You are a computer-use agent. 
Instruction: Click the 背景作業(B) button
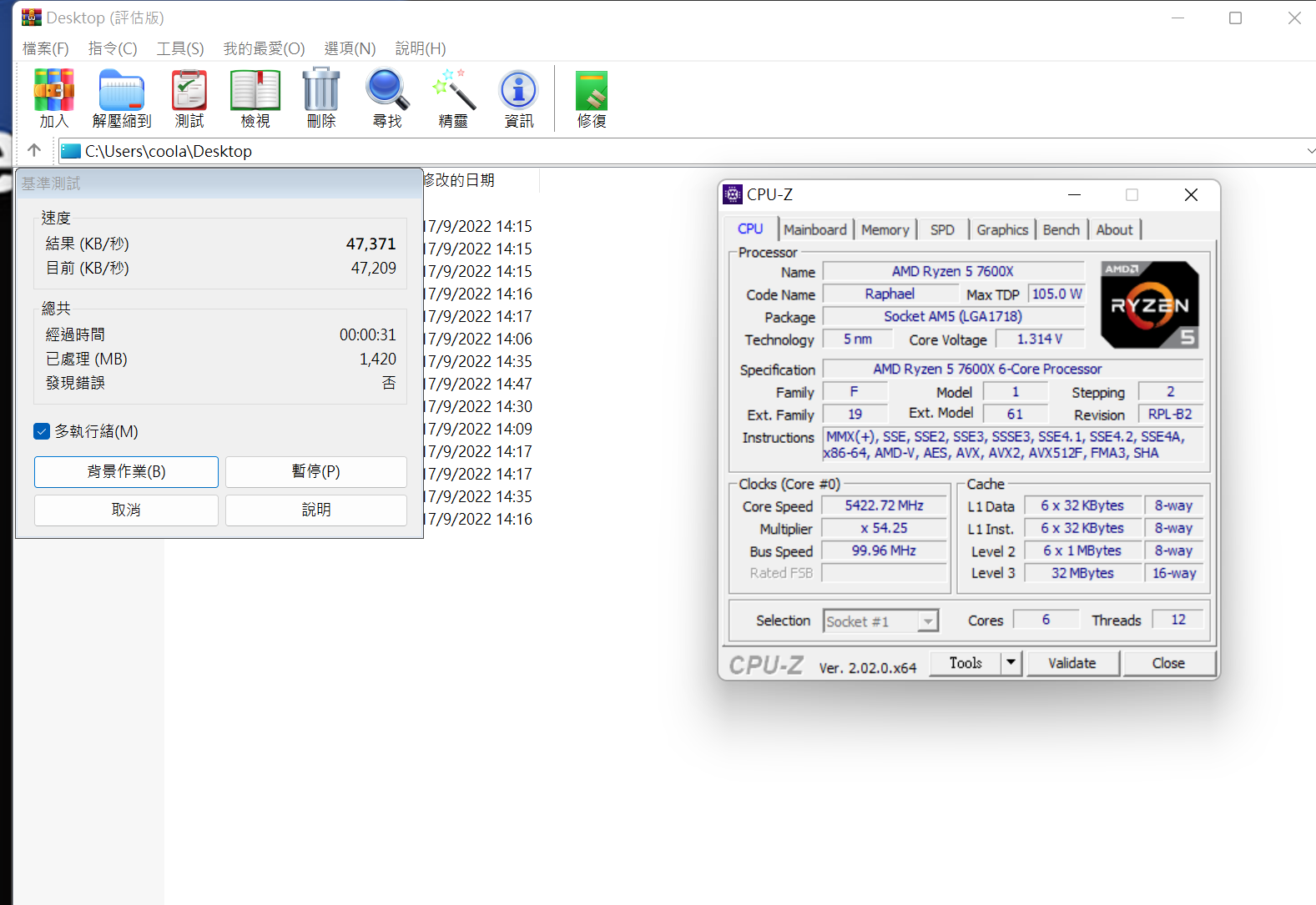[126, 471]
